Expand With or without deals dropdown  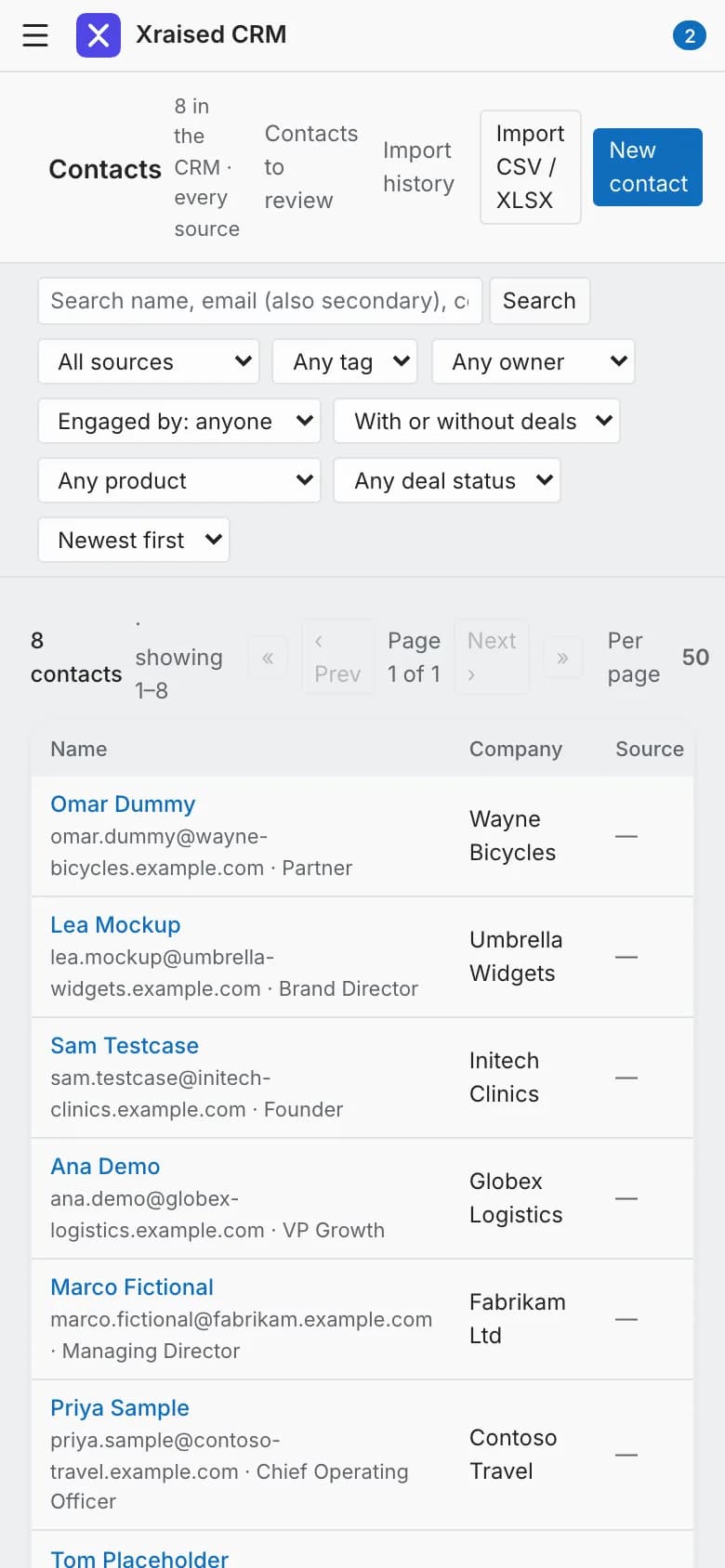[x=477, y=421]
